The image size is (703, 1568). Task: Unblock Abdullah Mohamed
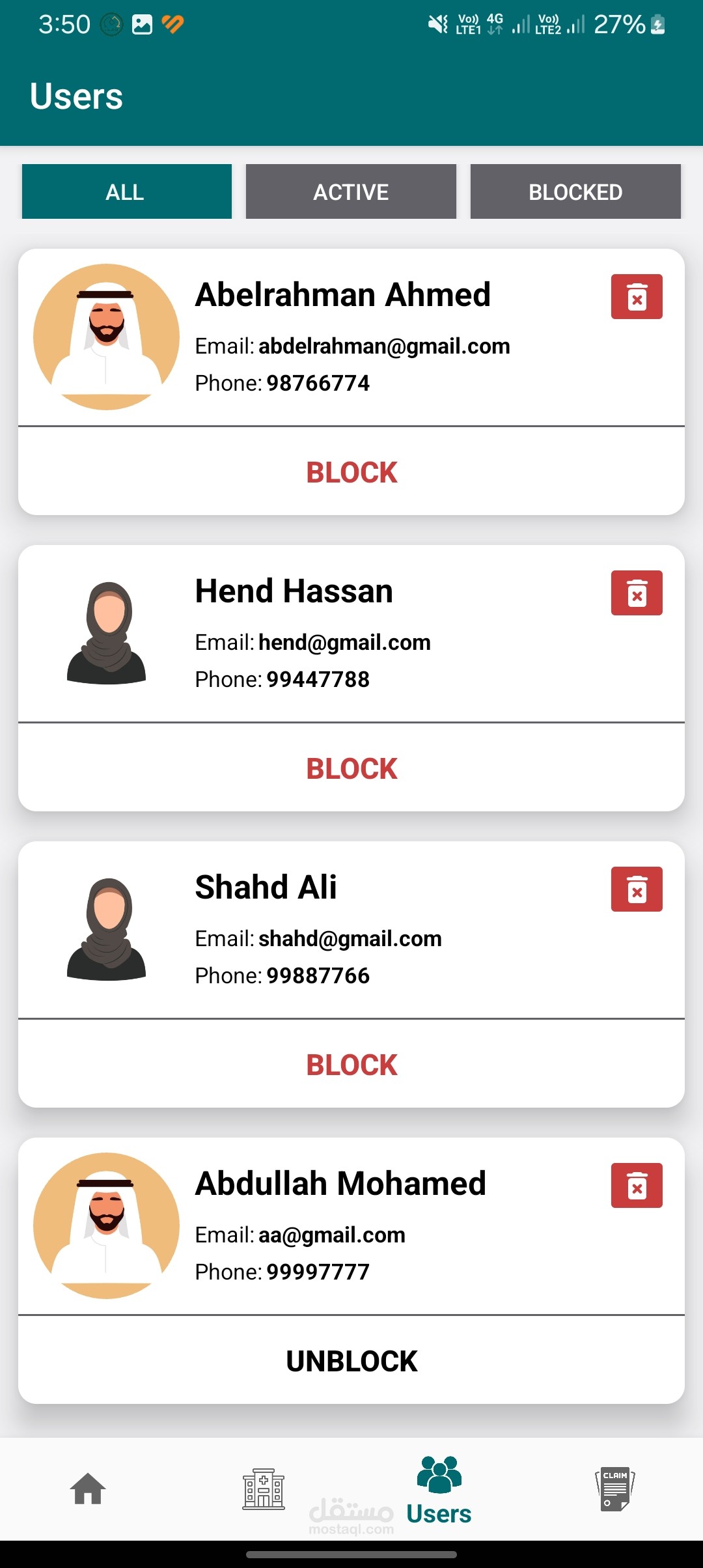pos(351,1361)
